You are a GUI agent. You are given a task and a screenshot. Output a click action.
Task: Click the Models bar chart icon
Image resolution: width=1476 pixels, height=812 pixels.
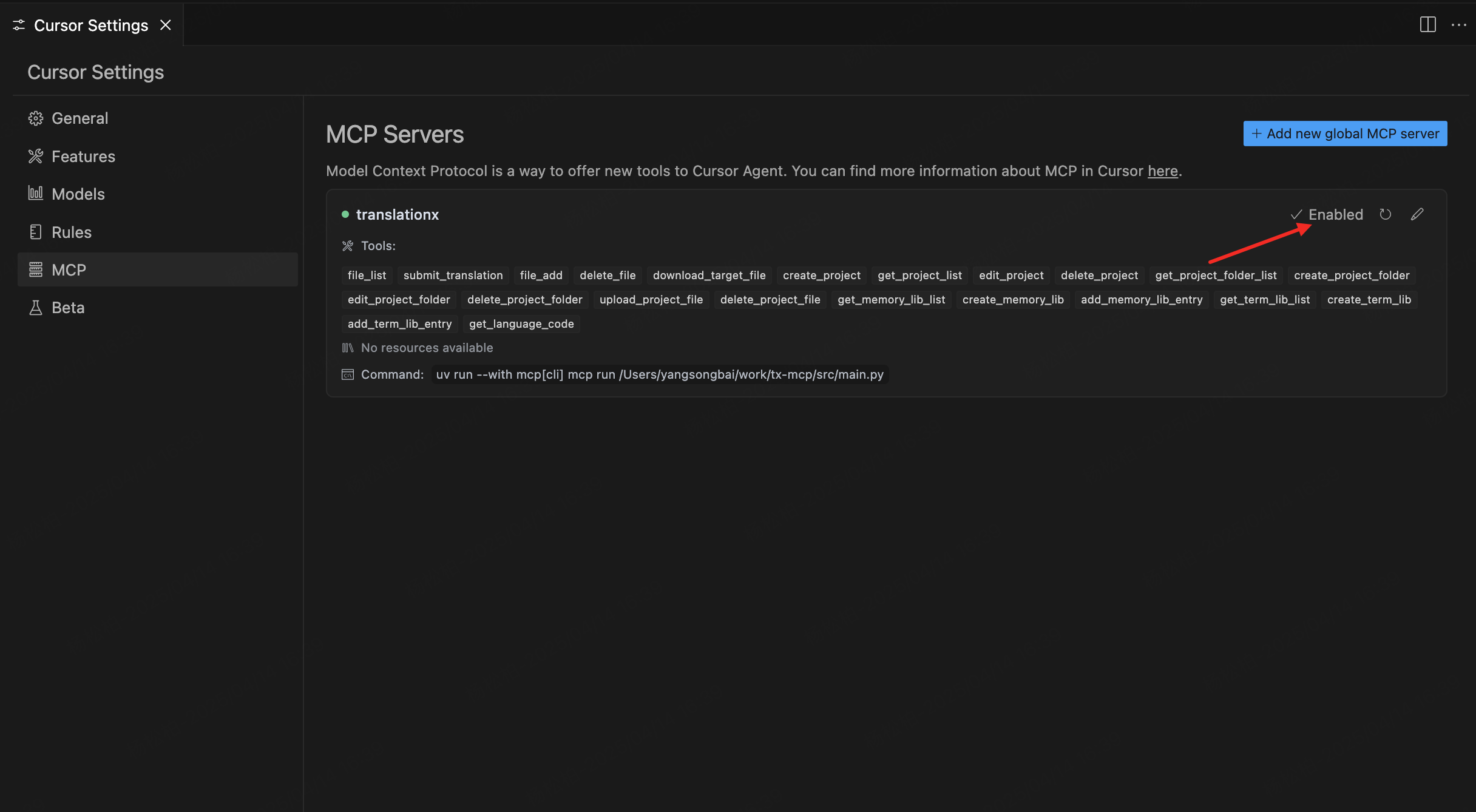pyautogui.click(x=36, y=194)
